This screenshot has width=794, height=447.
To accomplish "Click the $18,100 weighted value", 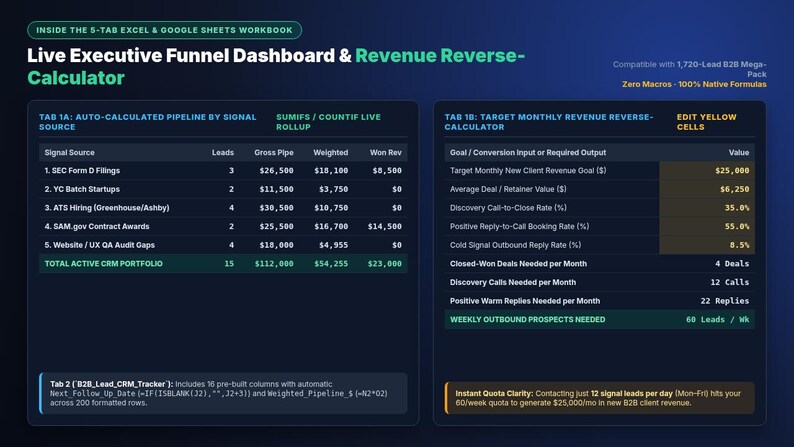I will pos(331,171).
